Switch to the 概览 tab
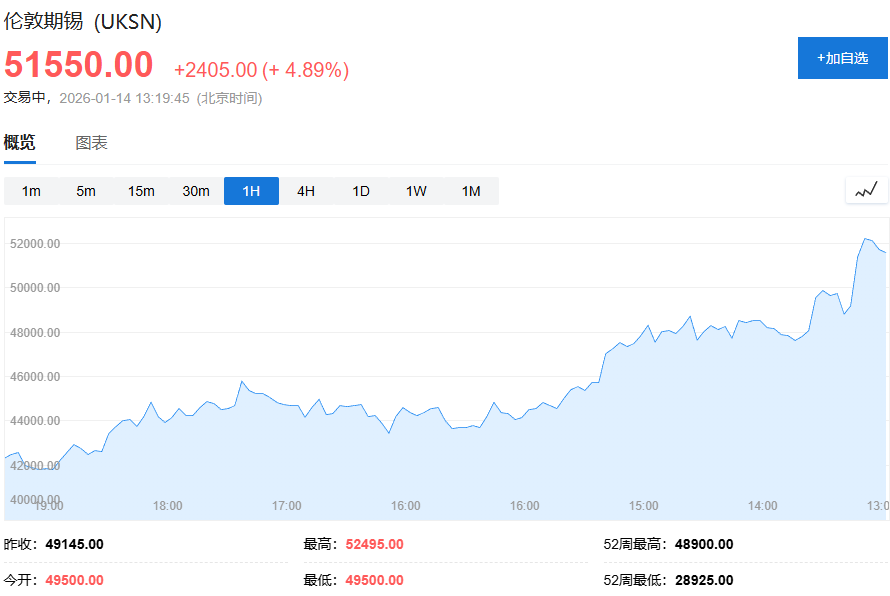Screen dimensions: 890x596 pos(20,143)
